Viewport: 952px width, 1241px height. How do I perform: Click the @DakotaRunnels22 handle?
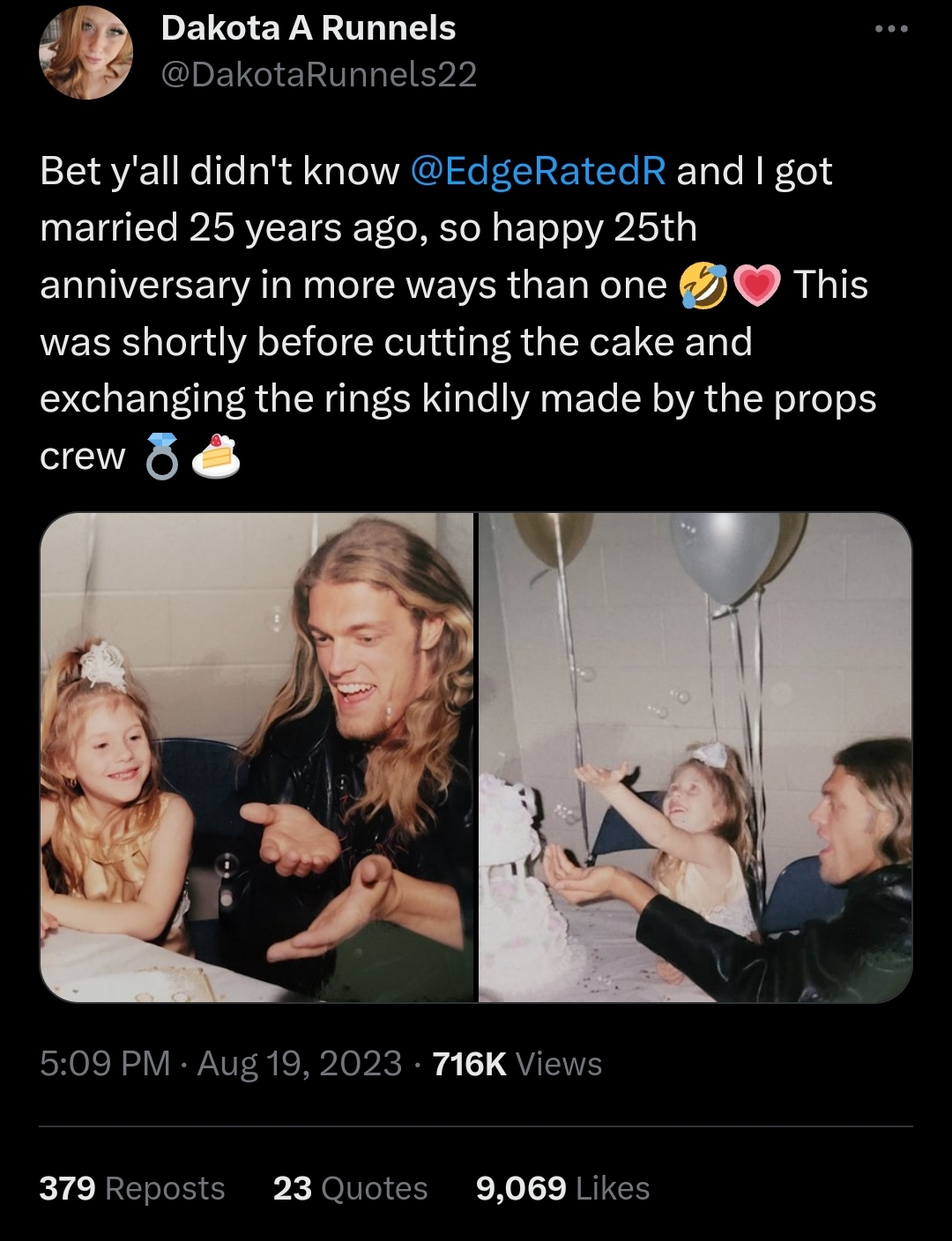tap(318, 74)
